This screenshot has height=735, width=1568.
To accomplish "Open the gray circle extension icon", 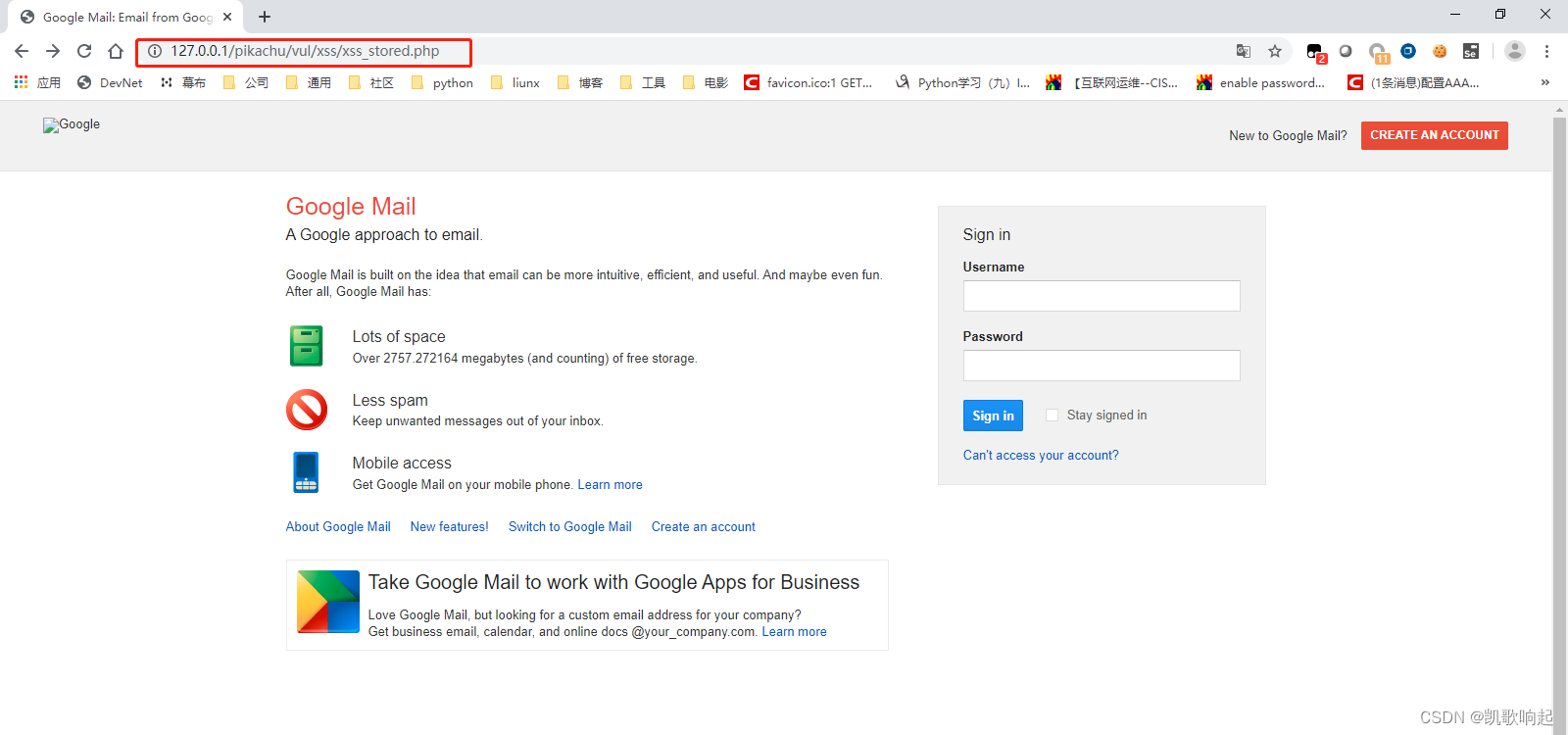I will point(1346,51).
